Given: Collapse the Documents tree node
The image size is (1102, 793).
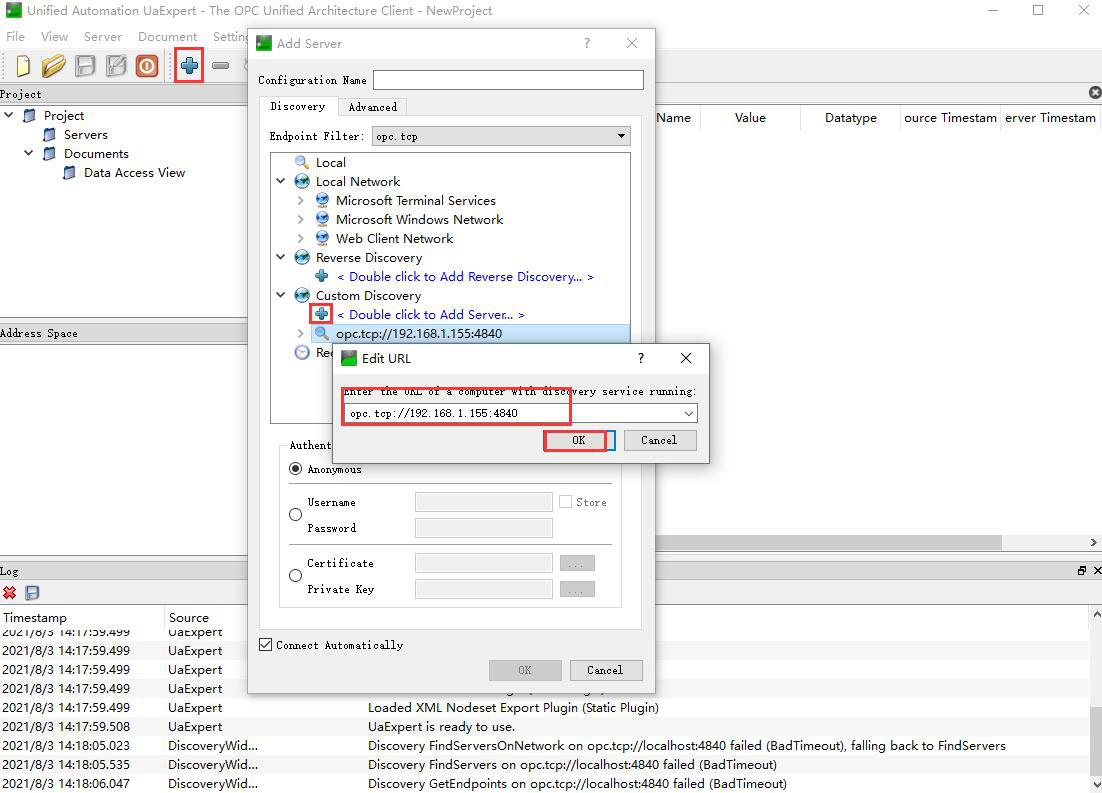Looking at the screenshot, I should click(29, 153).
